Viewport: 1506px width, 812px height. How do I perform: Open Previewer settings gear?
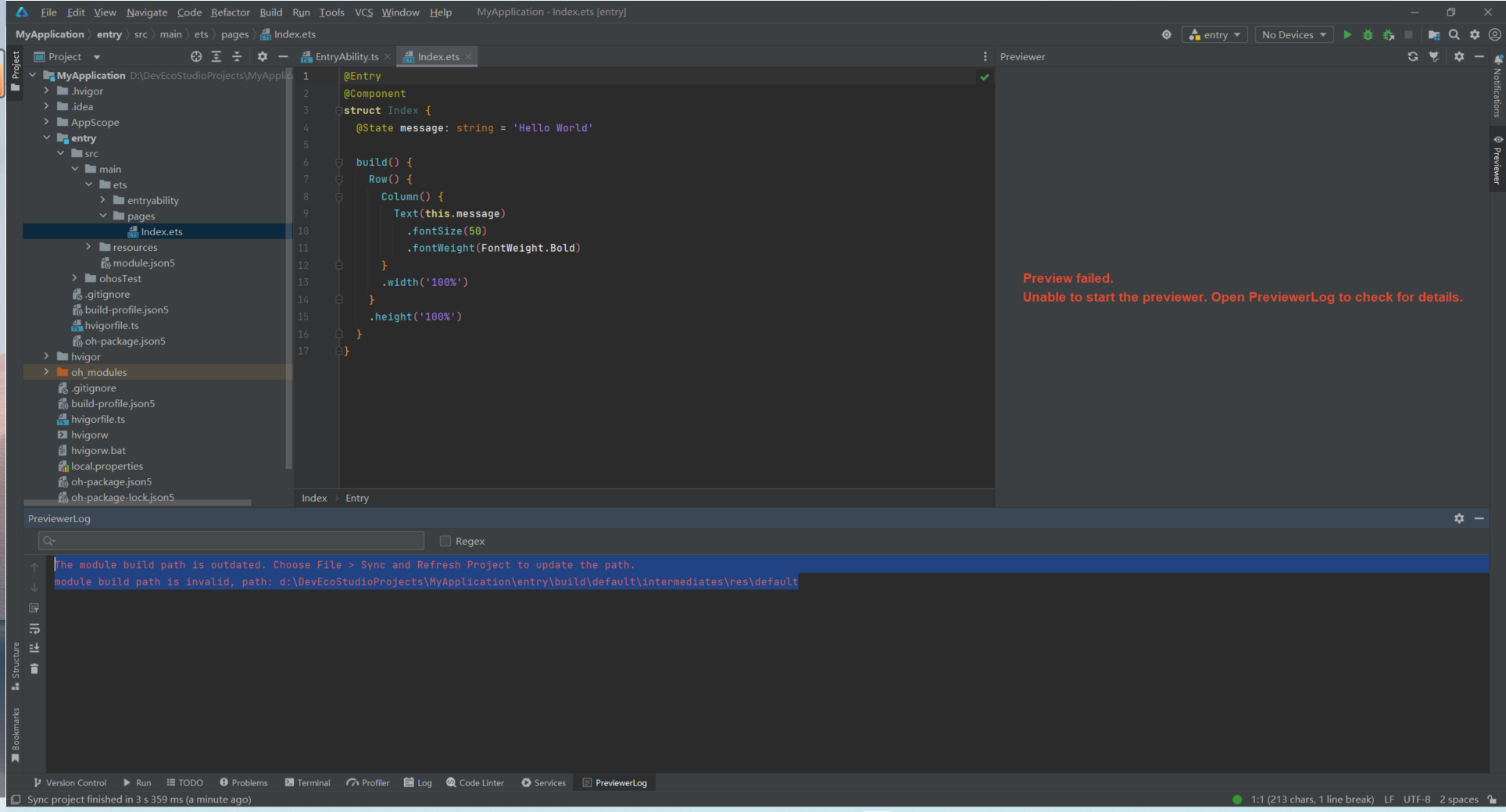click(x=1459, y=56)
